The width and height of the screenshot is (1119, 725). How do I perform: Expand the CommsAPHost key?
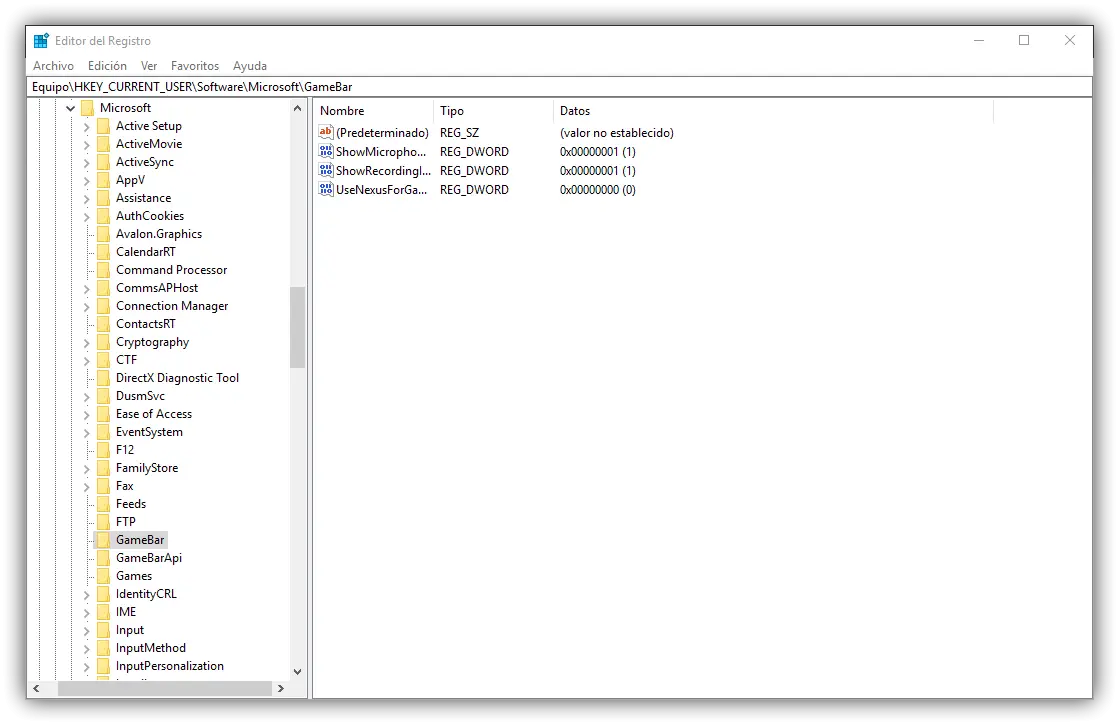tap(86, 288)
